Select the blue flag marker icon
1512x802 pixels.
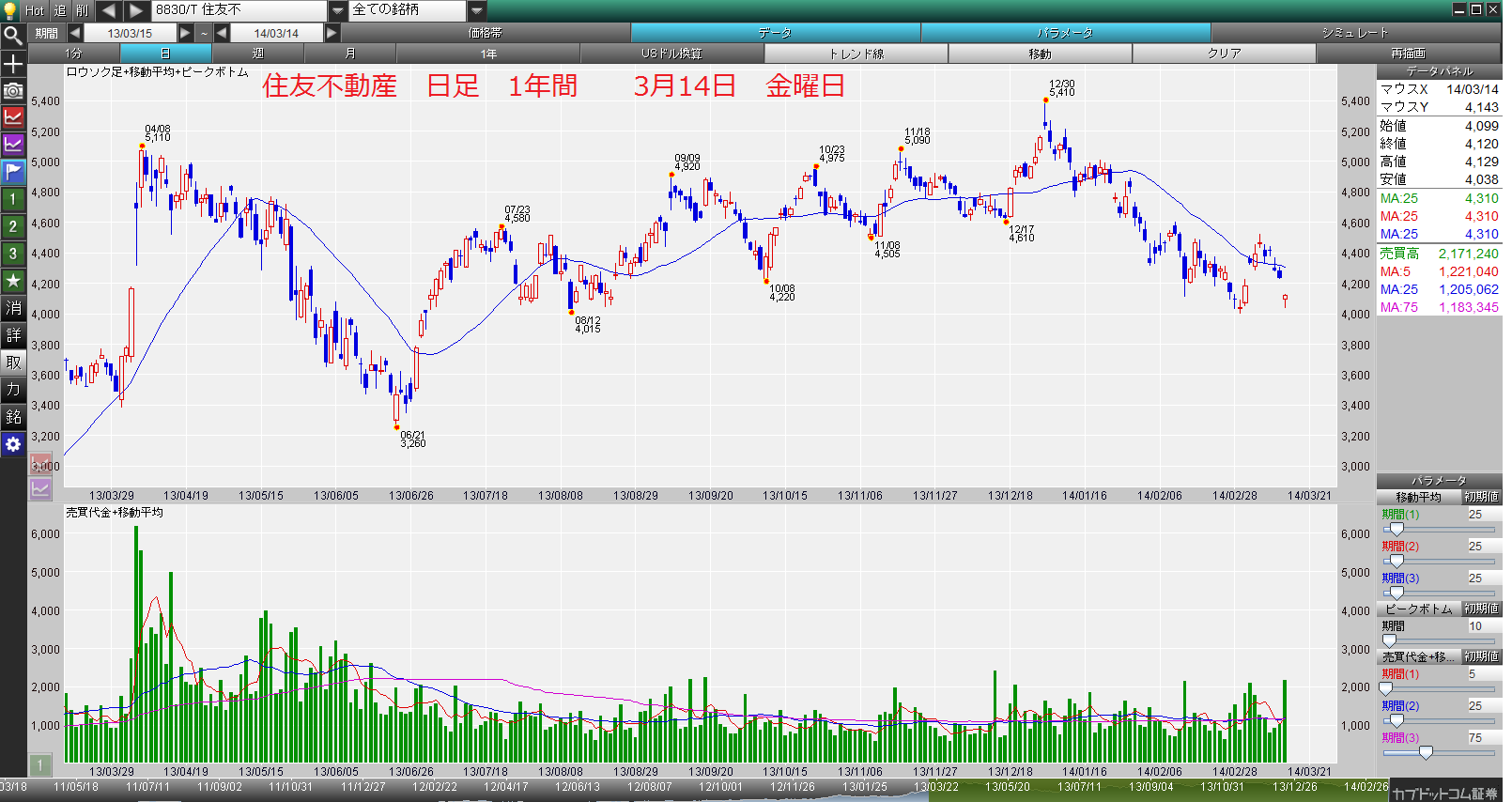click(13, 172)
